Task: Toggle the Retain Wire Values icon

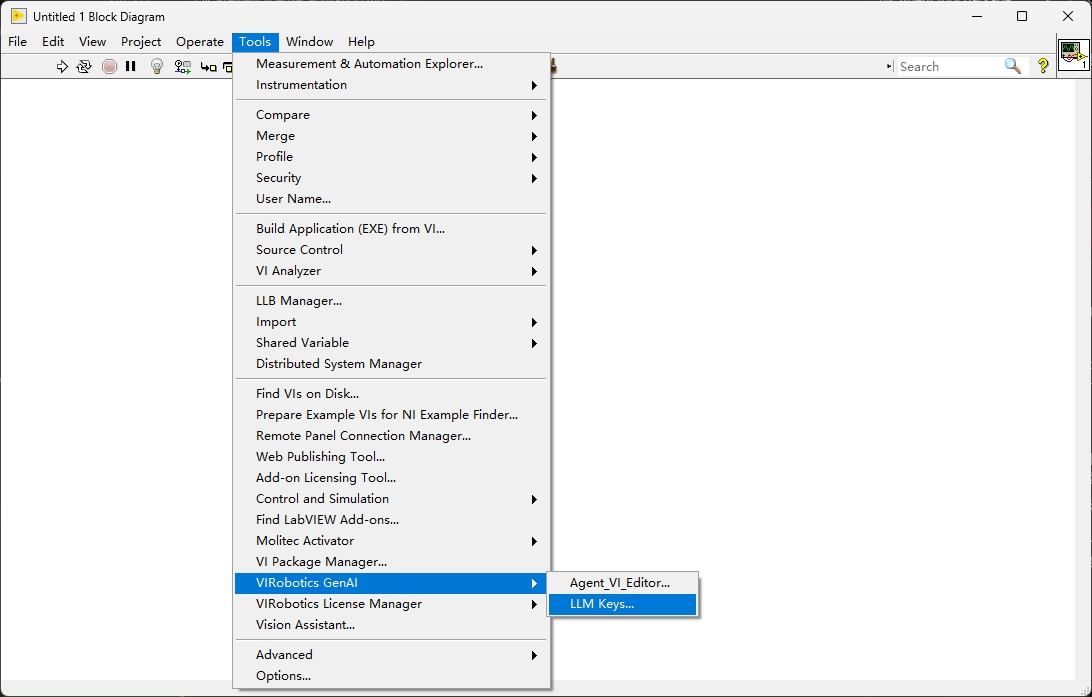Action: point(182,67)
